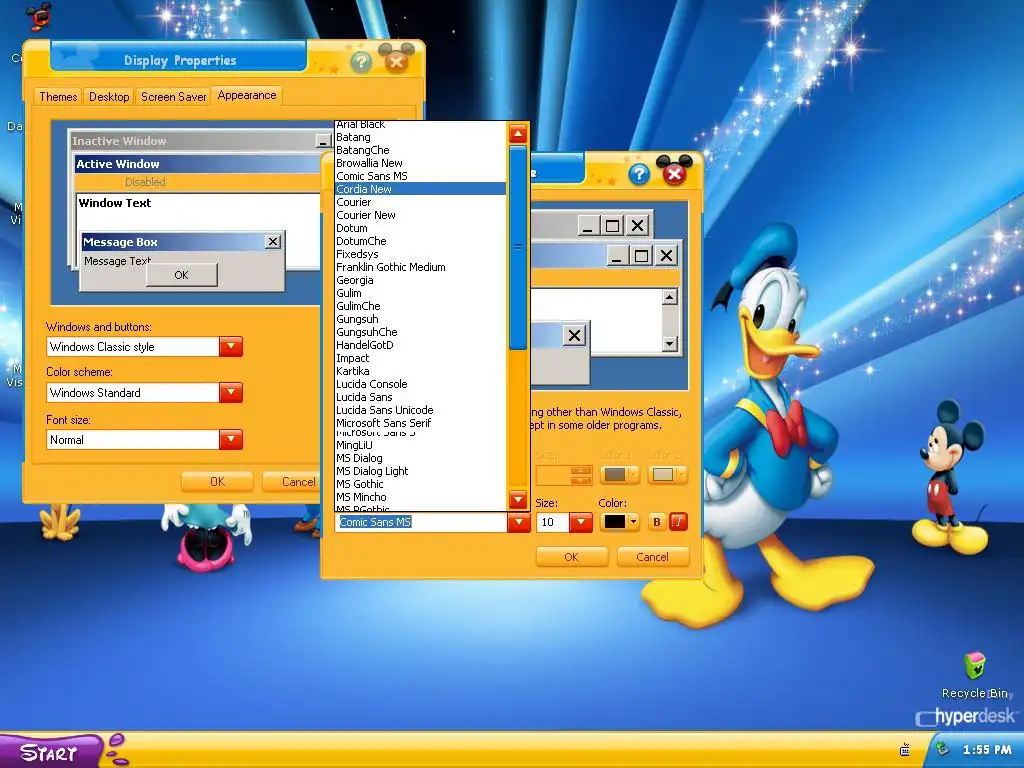Click the greyed Color 1 swatch
Screen dimensions: 1024x768
click(619, 475)
